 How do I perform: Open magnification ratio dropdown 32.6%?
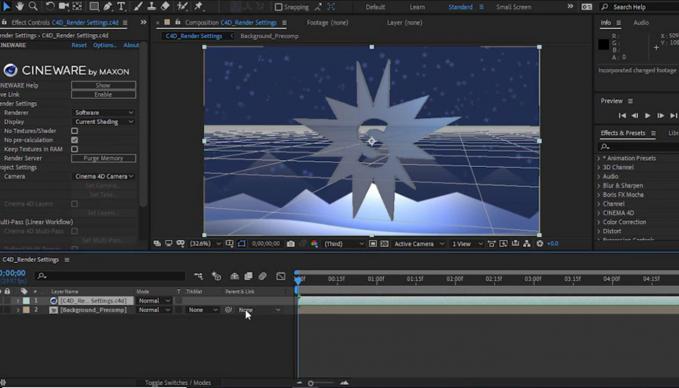pos(205,244)
